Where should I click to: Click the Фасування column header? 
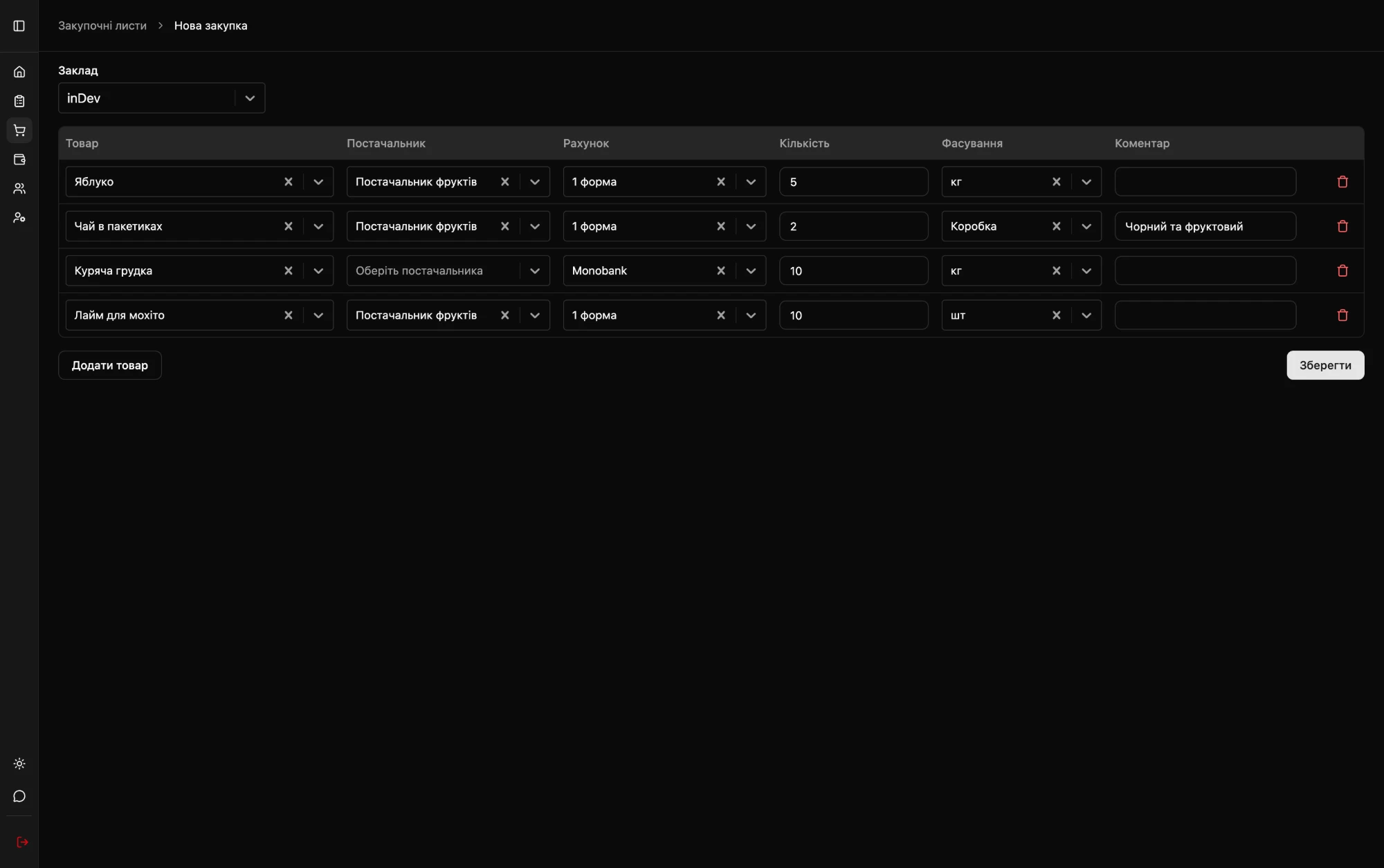tap(972, 143)
